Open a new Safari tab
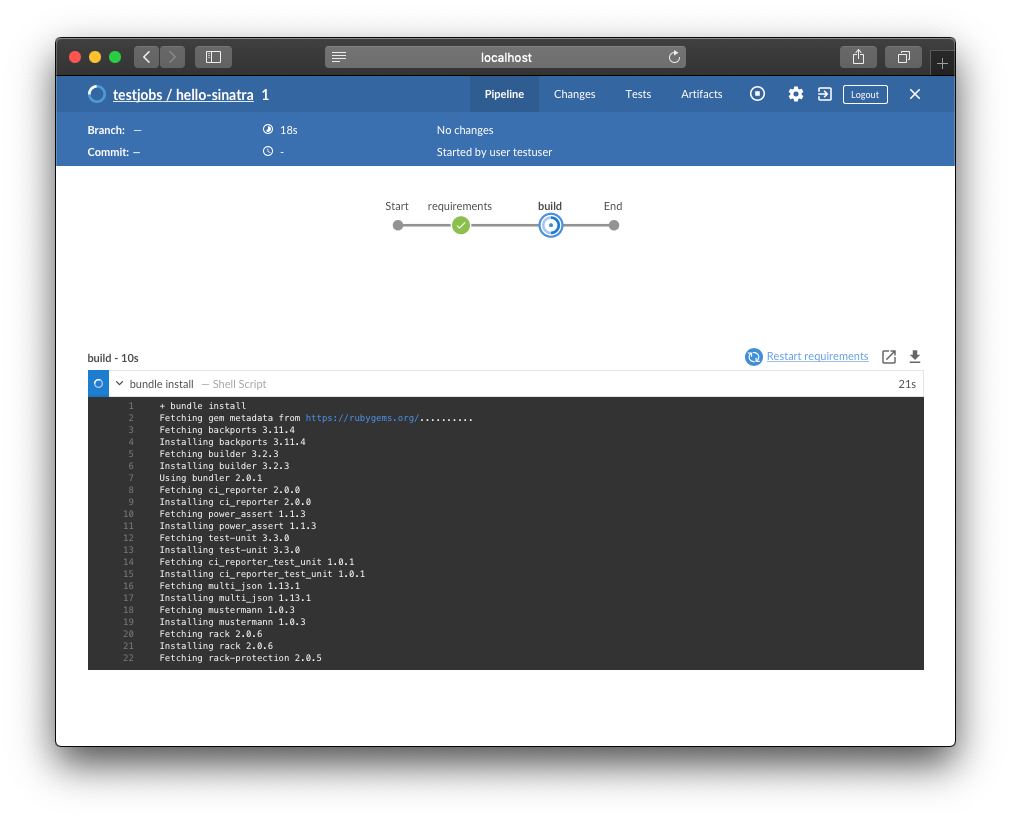The image size is (1011, 820). click(942, 63)
